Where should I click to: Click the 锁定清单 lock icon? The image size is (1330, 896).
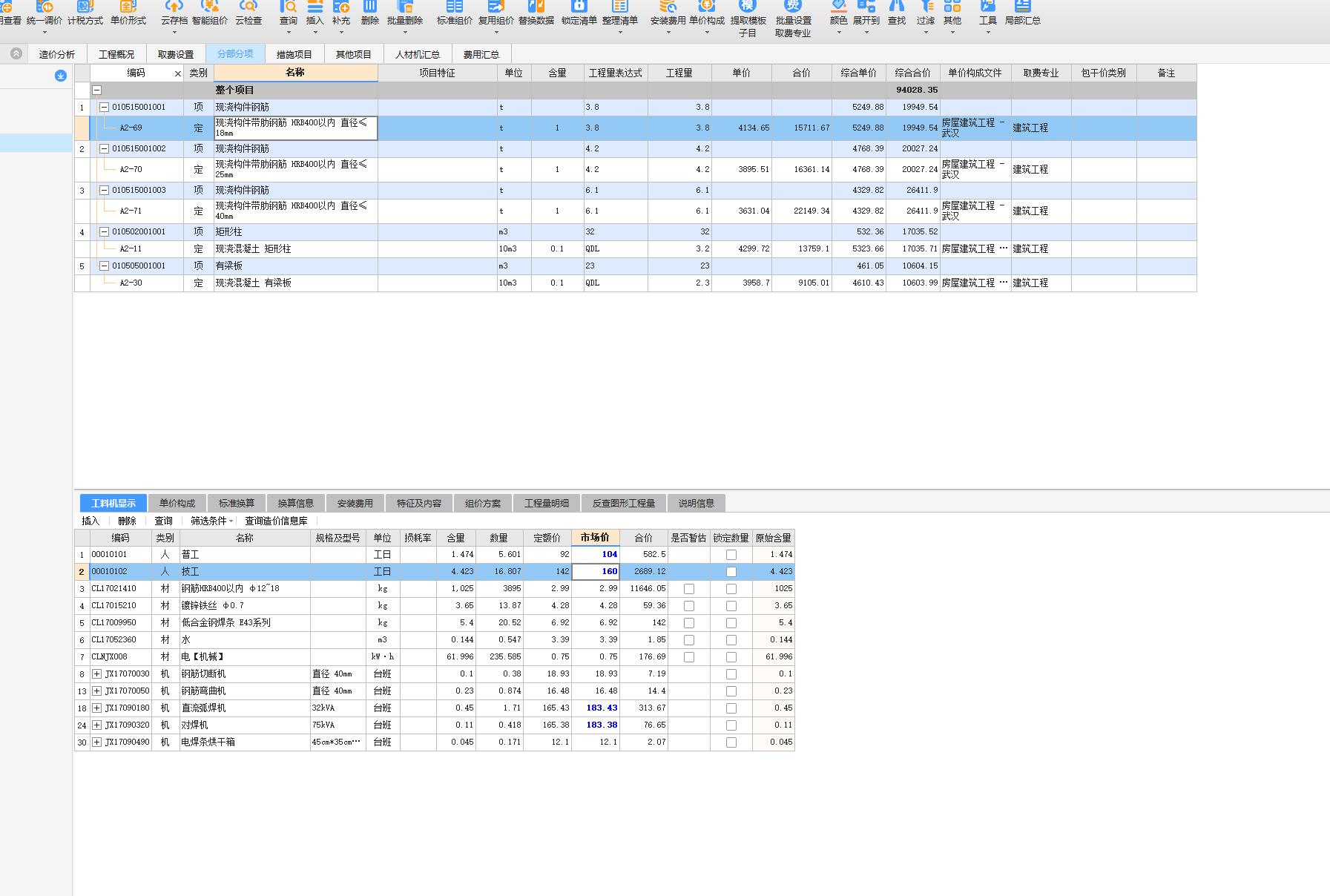[579, 13]
